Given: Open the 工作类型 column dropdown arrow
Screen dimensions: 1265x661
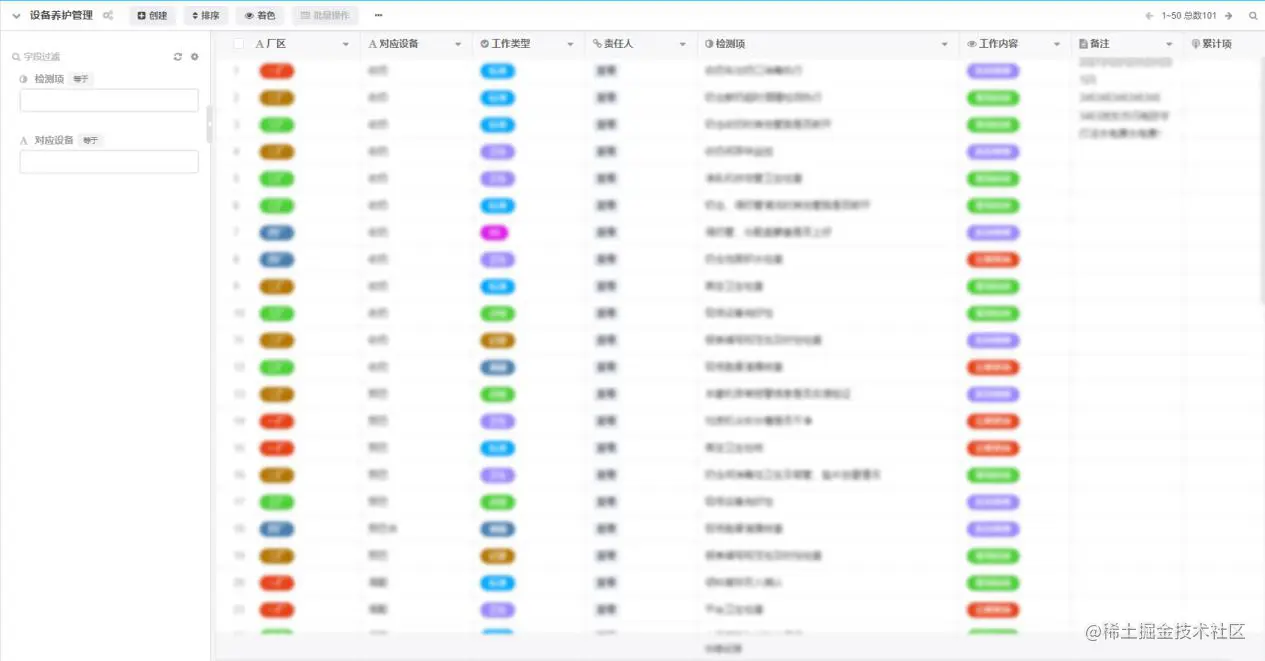Looking at the screenshot, I should pyautogui.click(x=571, y=45).
